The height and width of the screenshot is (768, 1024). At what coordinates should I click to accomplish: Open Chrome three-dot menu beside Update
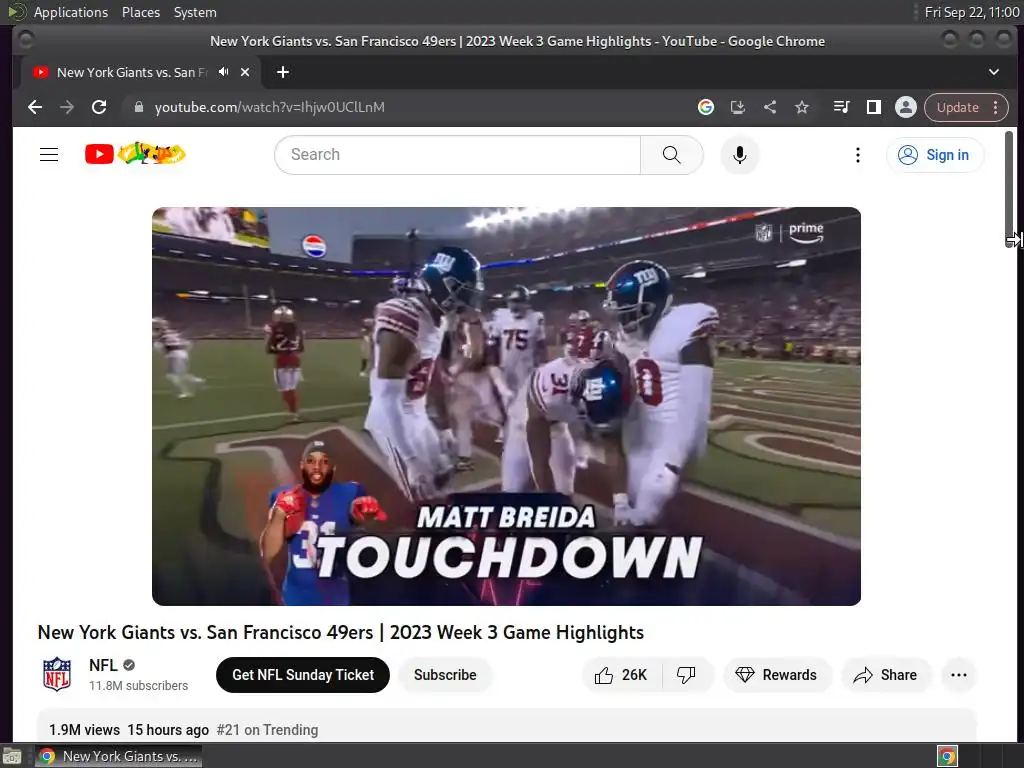(995, 107)
